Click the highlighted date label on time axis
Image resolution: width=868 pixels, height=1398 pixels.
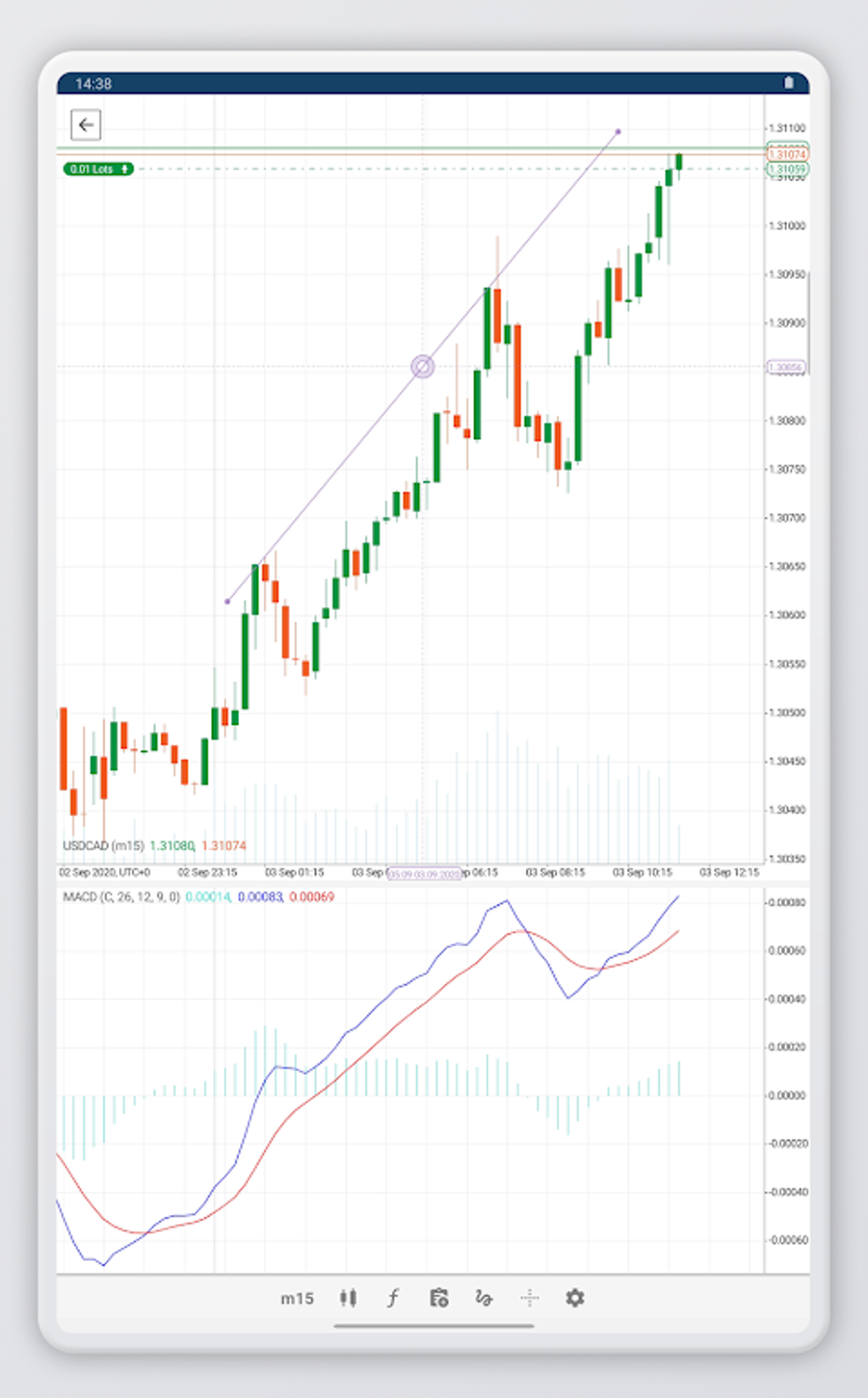click(425, 874)
